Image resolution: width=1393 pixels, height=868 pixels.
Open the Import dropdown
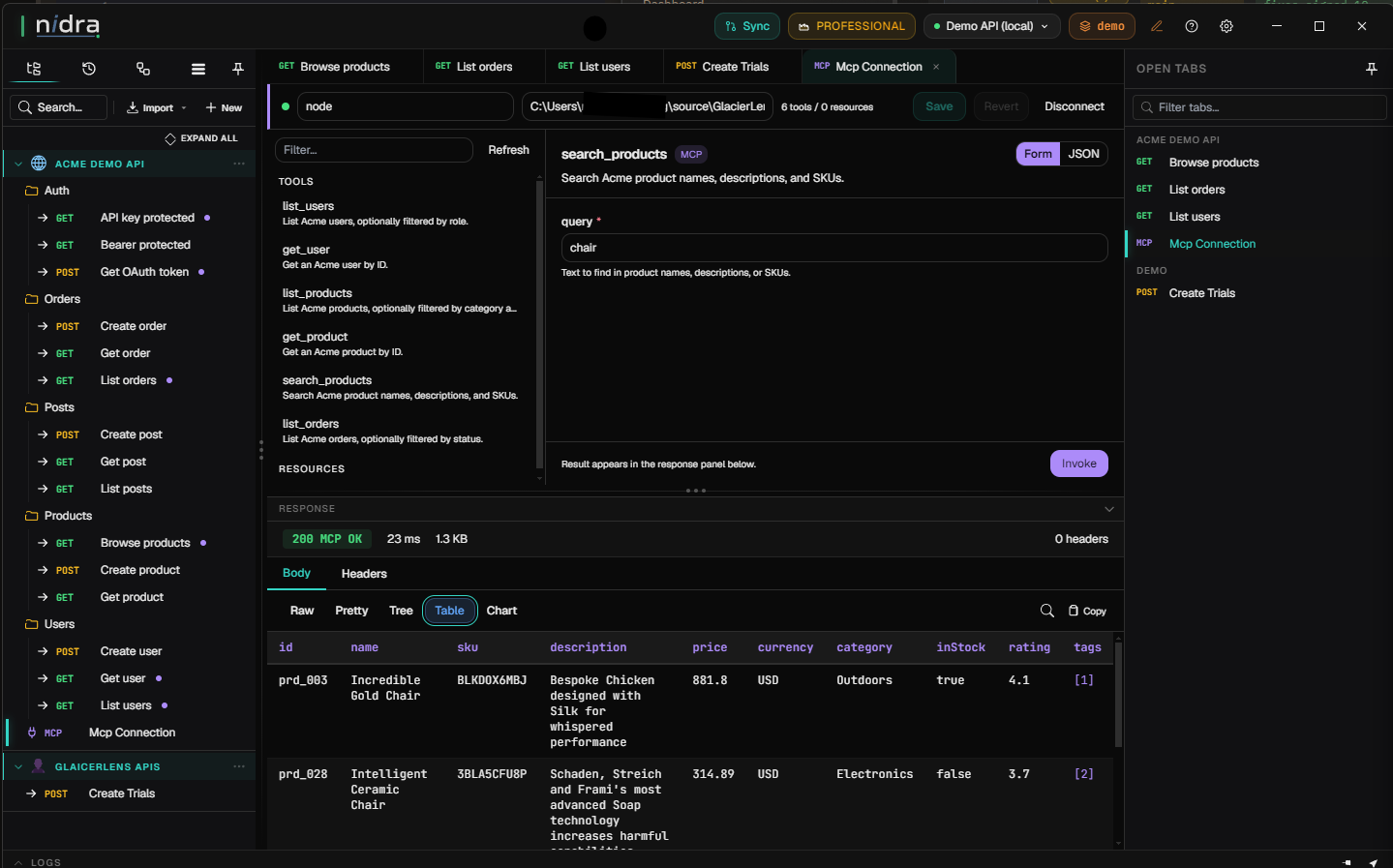(x=156, y=107)
